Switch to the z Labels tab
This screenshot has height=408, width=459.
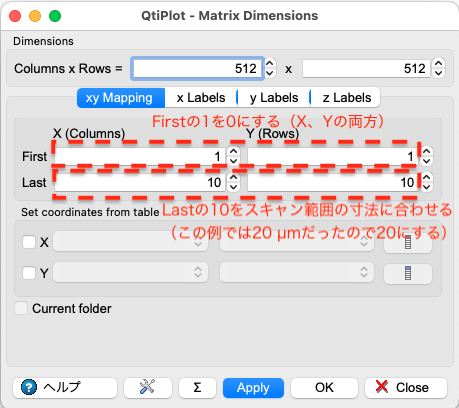[x=346, y=98]
